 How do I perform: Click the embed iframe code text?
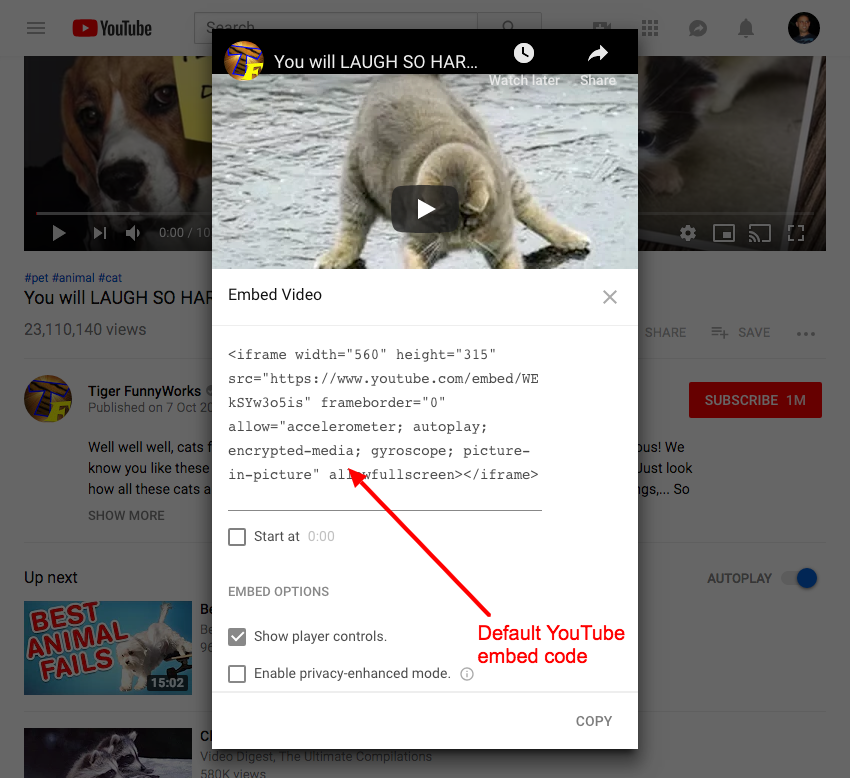tap(384, 415)
